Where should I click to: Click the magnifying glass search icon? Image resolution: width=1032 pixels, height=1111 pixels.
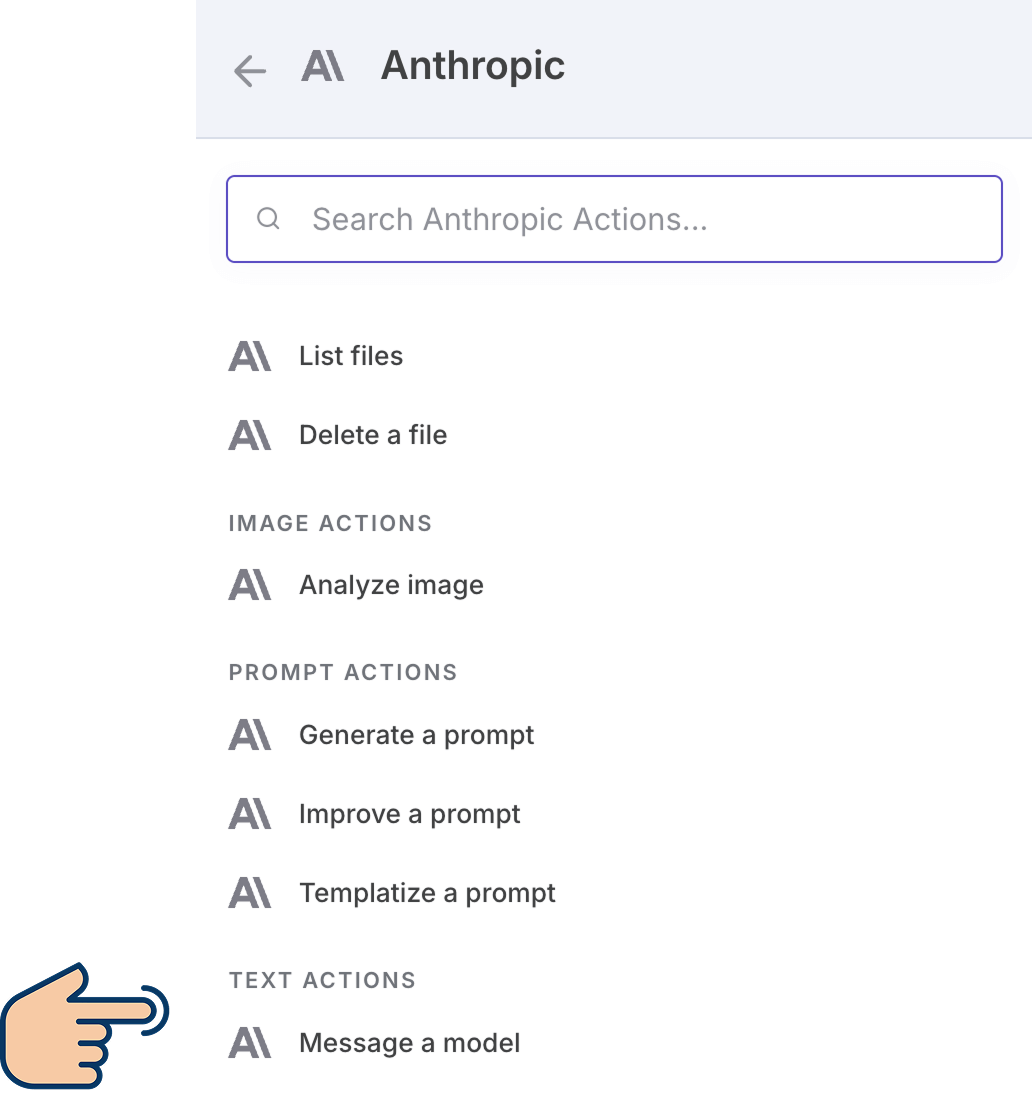click(x=268, y=219)
